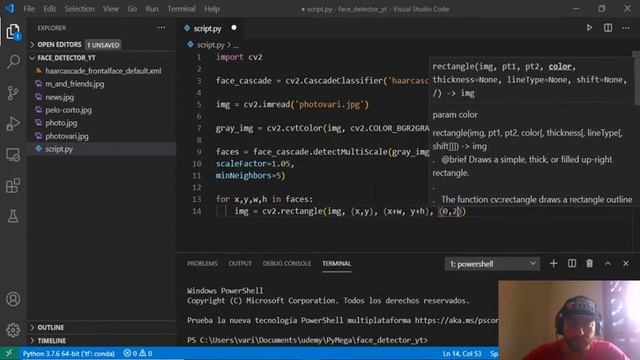Maximize the panel with up chevron
This screenshot has width=640, height=360.
tap(608, 264)
